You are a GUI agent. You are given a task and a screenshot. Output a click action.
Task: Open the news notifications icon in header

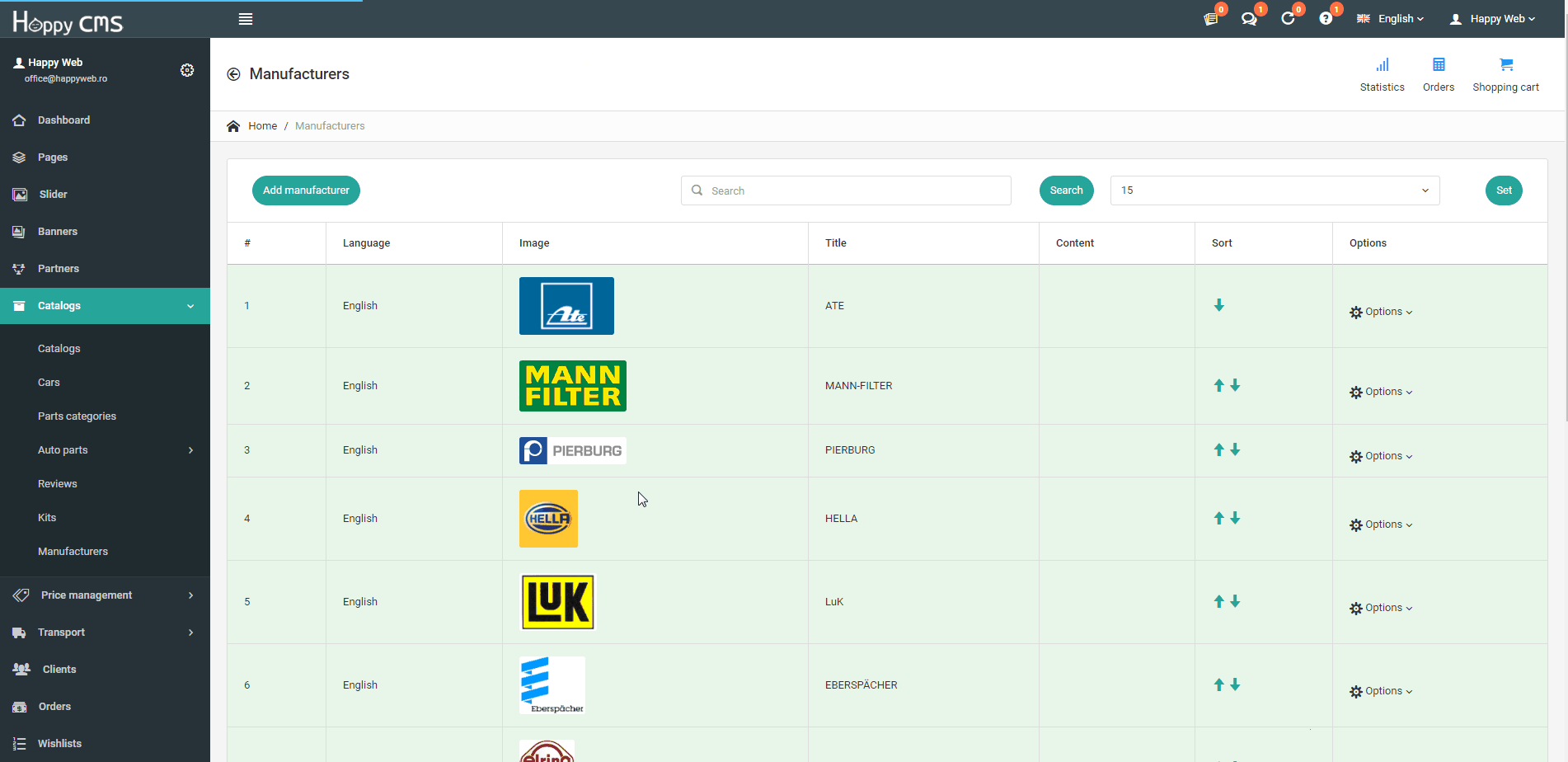click(1211, 19)
